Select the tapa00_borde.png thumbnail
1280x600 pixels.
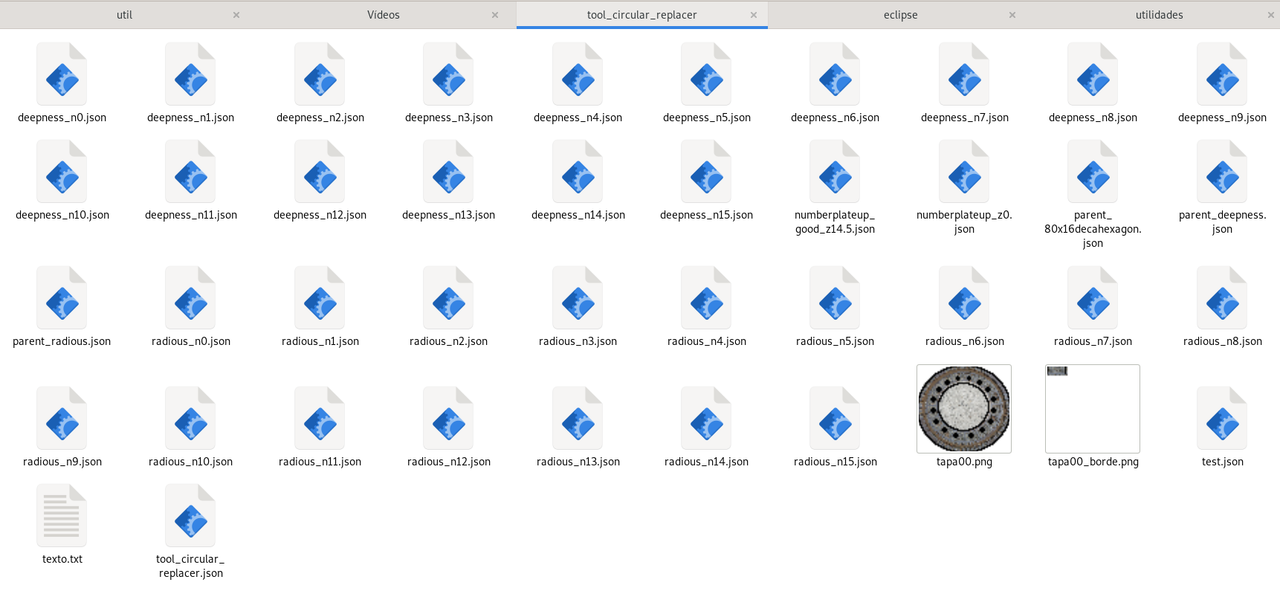1093,408
